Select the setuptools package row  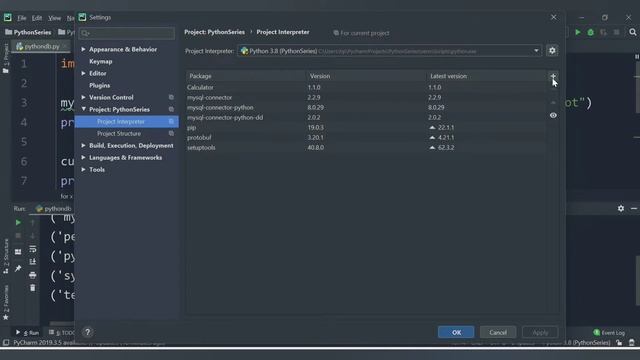366,147
